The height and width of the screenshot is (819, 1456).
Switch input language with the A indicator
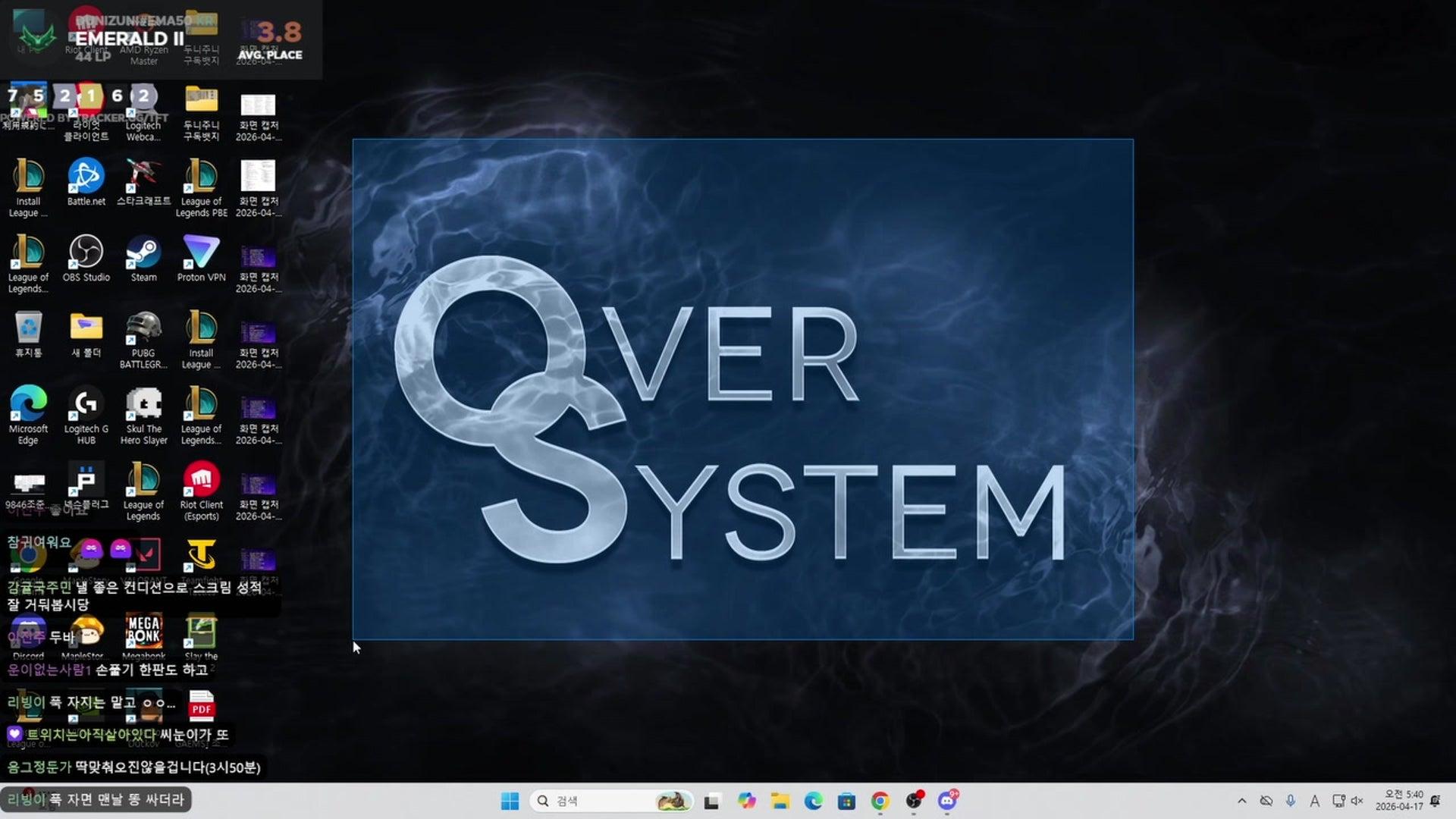pos(1315,801)
